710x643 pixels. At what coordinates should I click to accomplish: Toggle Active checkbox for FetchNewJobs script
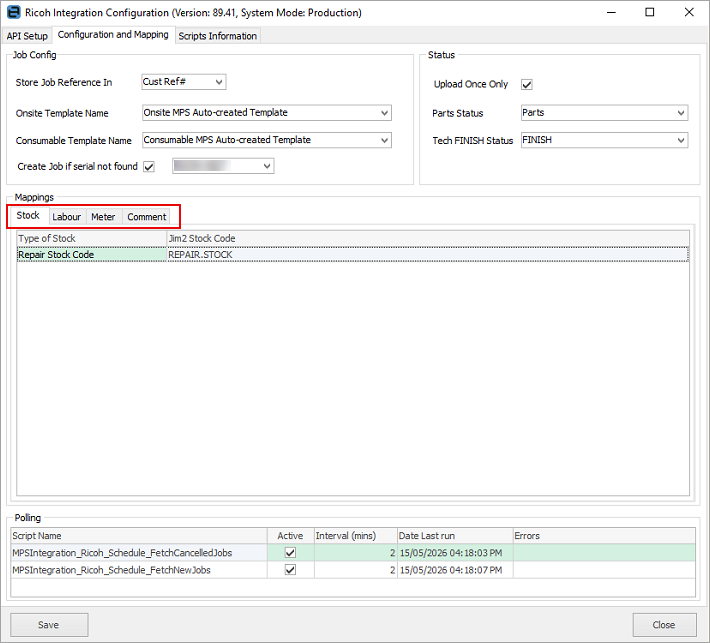point(290,570)
